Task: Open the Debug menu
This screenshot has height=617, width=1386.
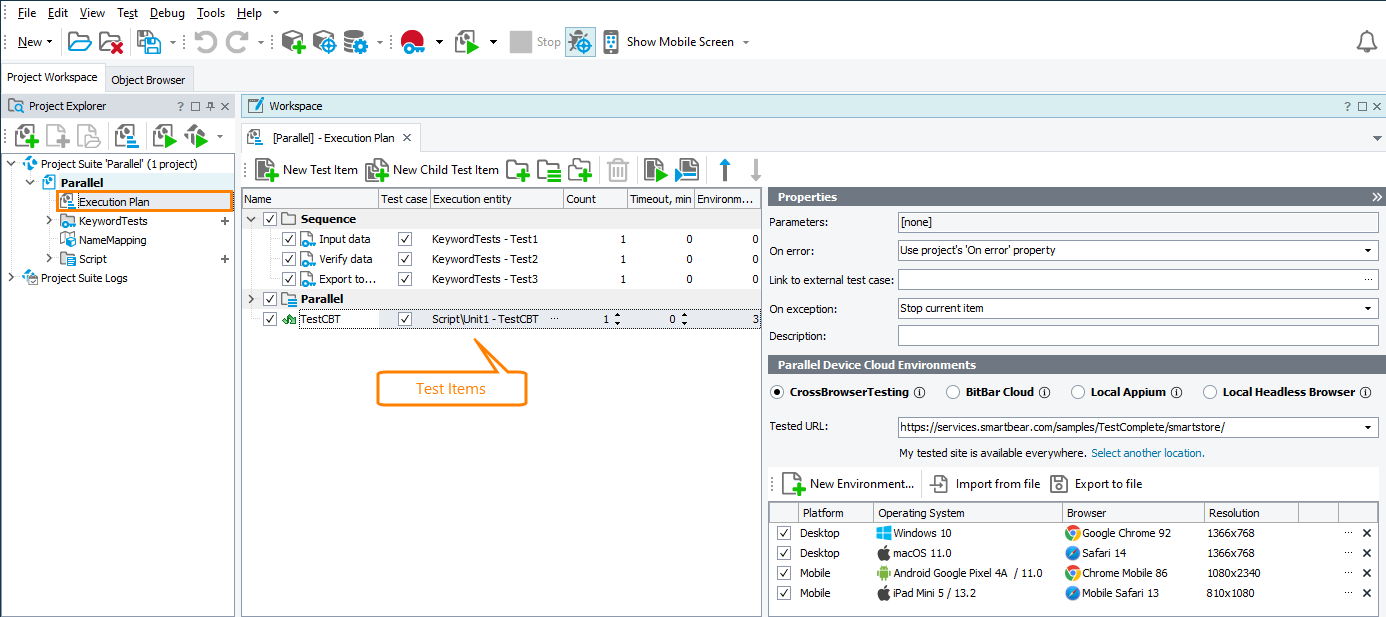Action: tap(167, 13)
